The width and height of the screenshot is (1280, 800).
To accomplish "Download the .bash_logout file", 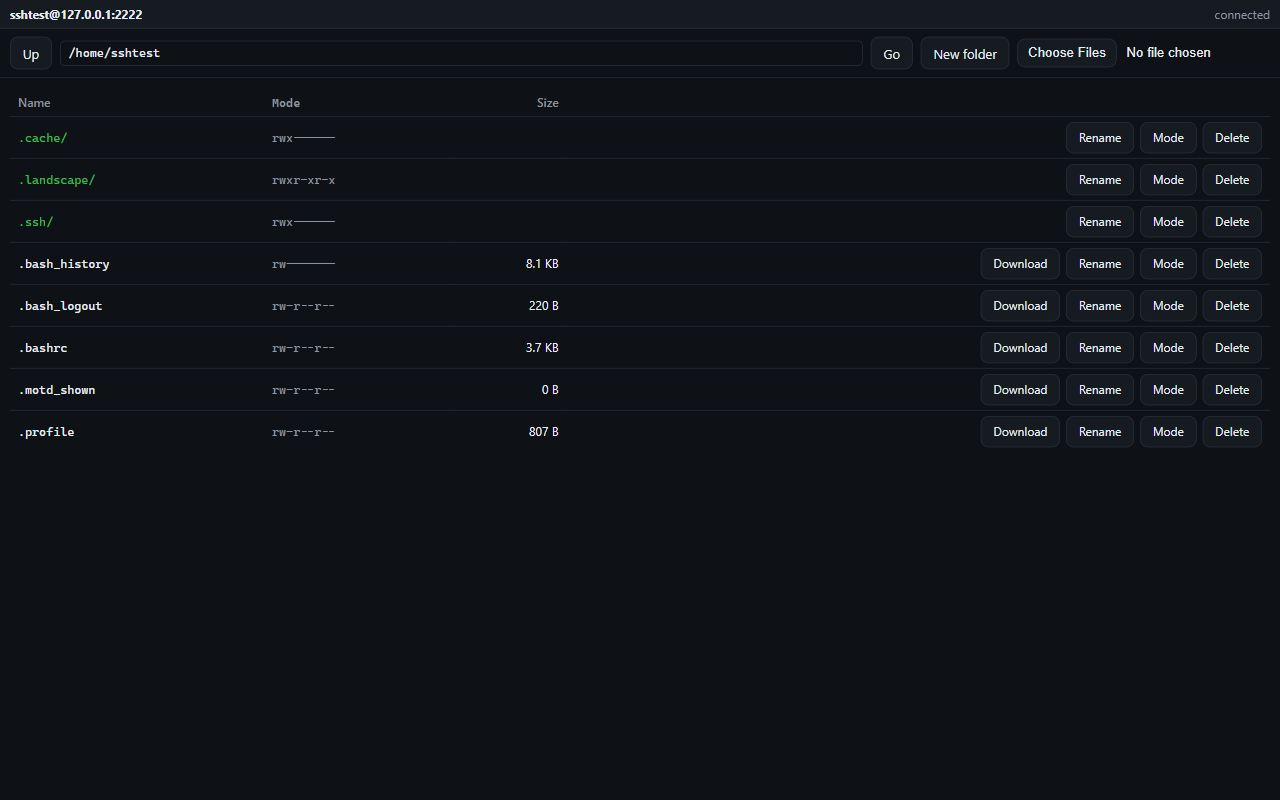I will [1020, 306].
